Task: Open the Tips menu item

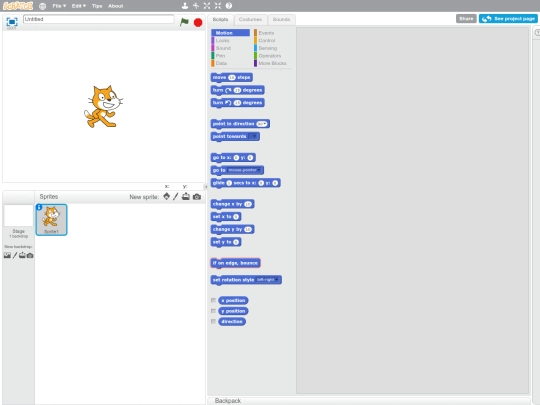Action: click(97, 6)
